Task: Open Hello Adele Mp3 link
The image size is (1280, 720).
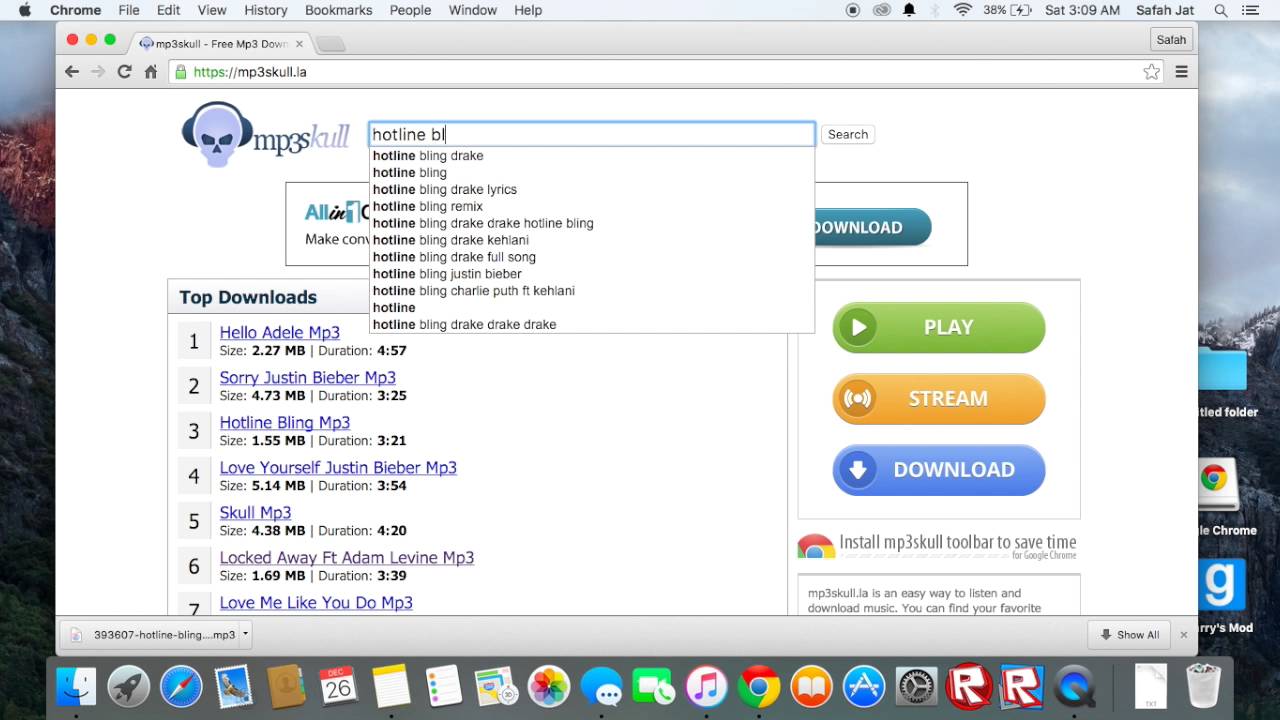Action: tap(280, 332)
